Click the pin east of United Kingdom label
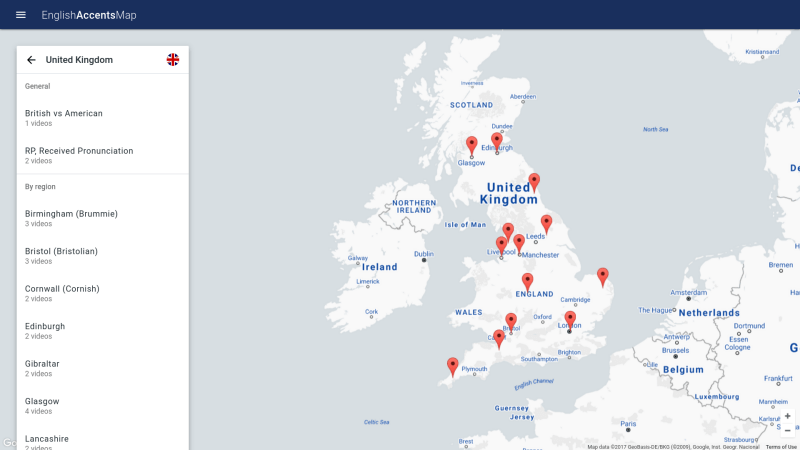Screen dimensions: 800x450 coord(534,181)
